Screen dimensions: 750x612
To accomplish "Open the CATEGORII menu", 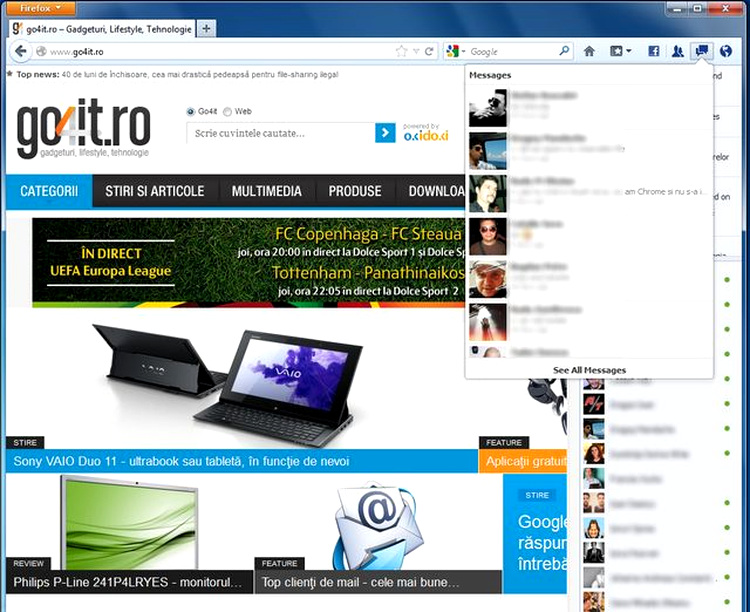I will click(x=49, y=191).
